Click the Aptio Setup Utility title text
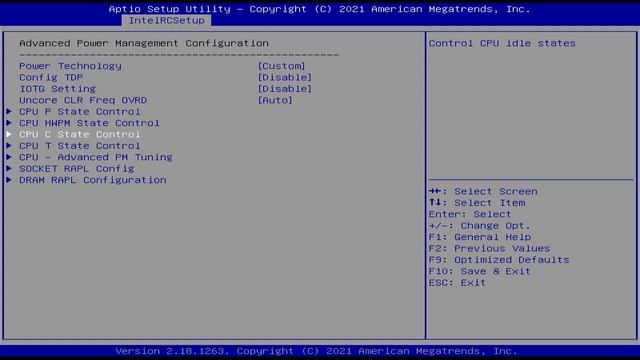This screenshot has width=640, height=360. (320, 9)
